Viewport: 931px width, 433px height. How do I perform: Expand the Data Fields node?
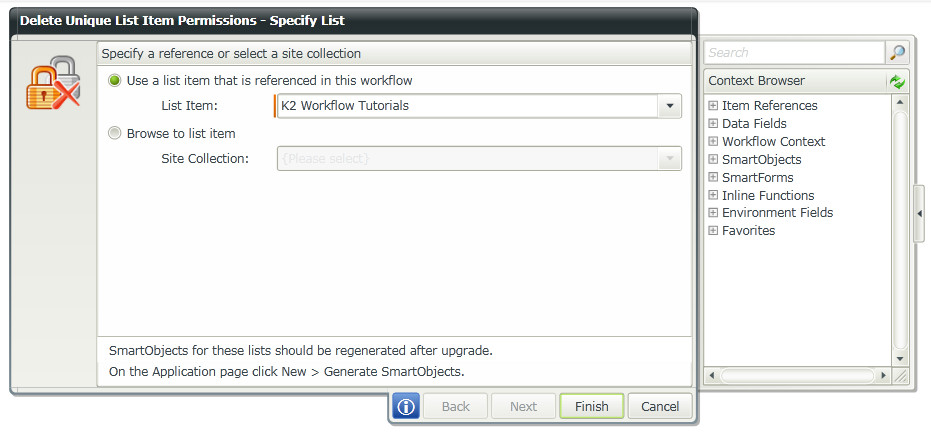pyautogui.click(x=713, y=124)
